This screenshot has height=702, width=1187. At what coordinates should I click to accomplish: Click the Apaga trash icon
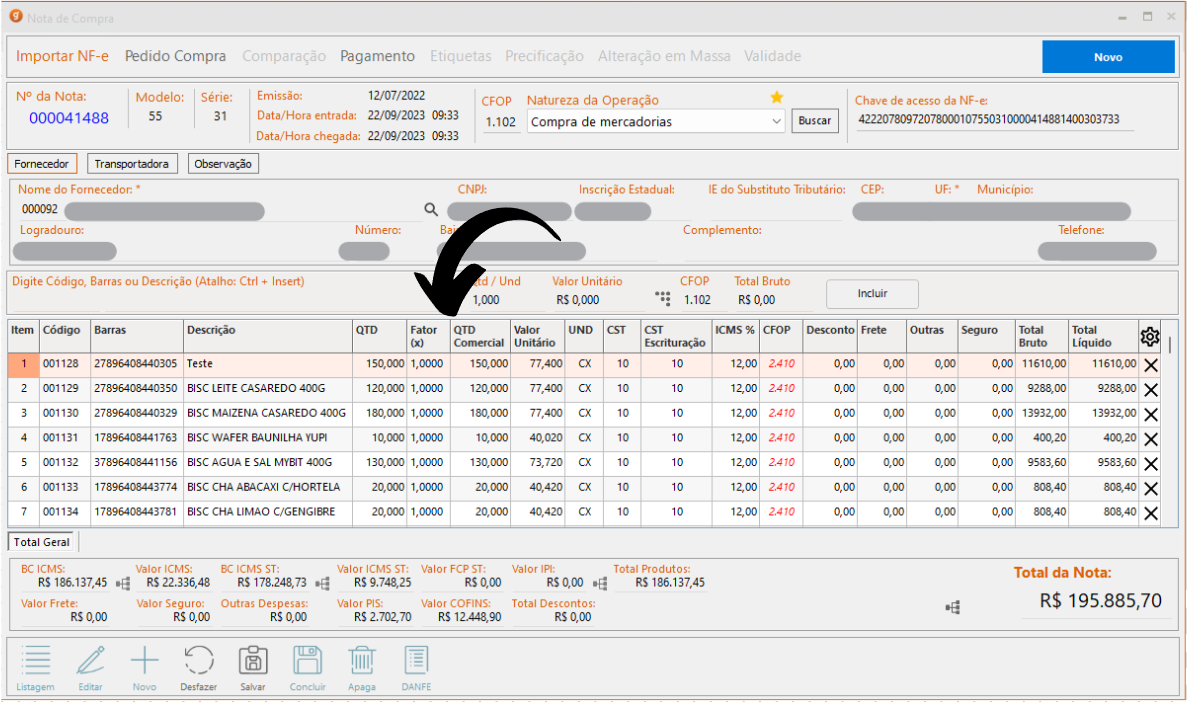[x=362, y=660]
